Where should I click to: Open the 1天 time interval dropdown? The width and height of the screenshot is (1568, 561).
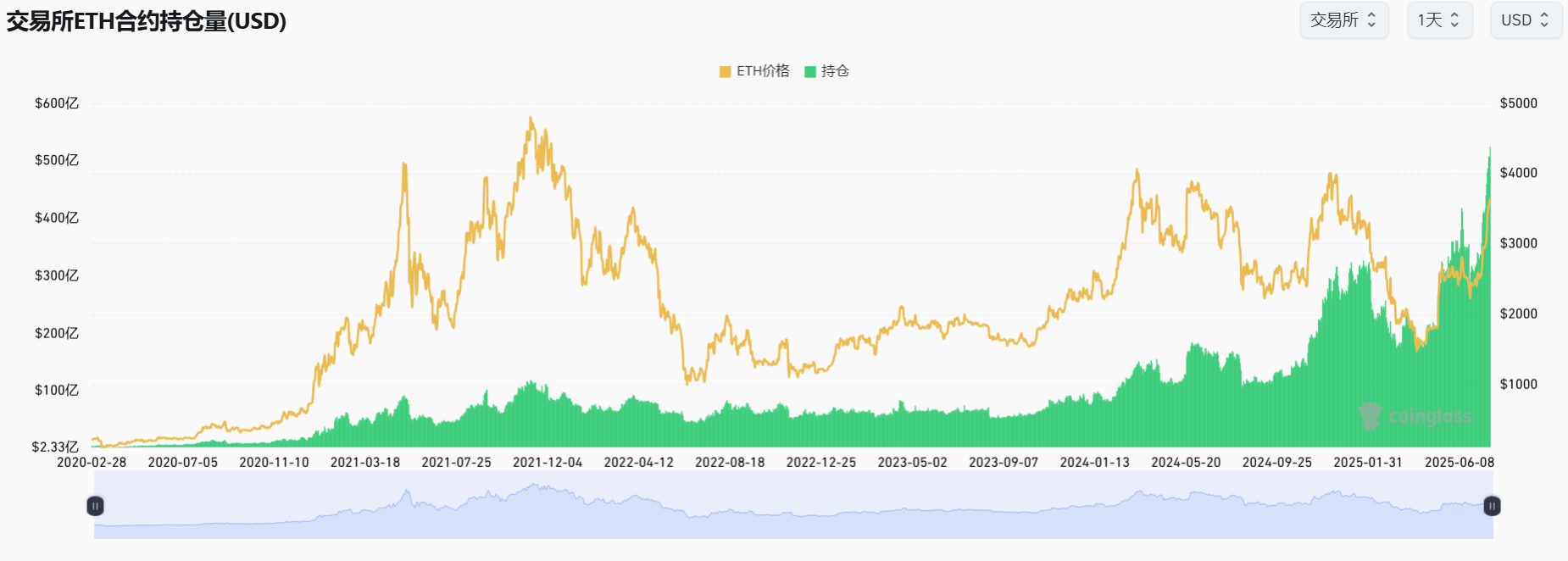tap(1440, 19)
